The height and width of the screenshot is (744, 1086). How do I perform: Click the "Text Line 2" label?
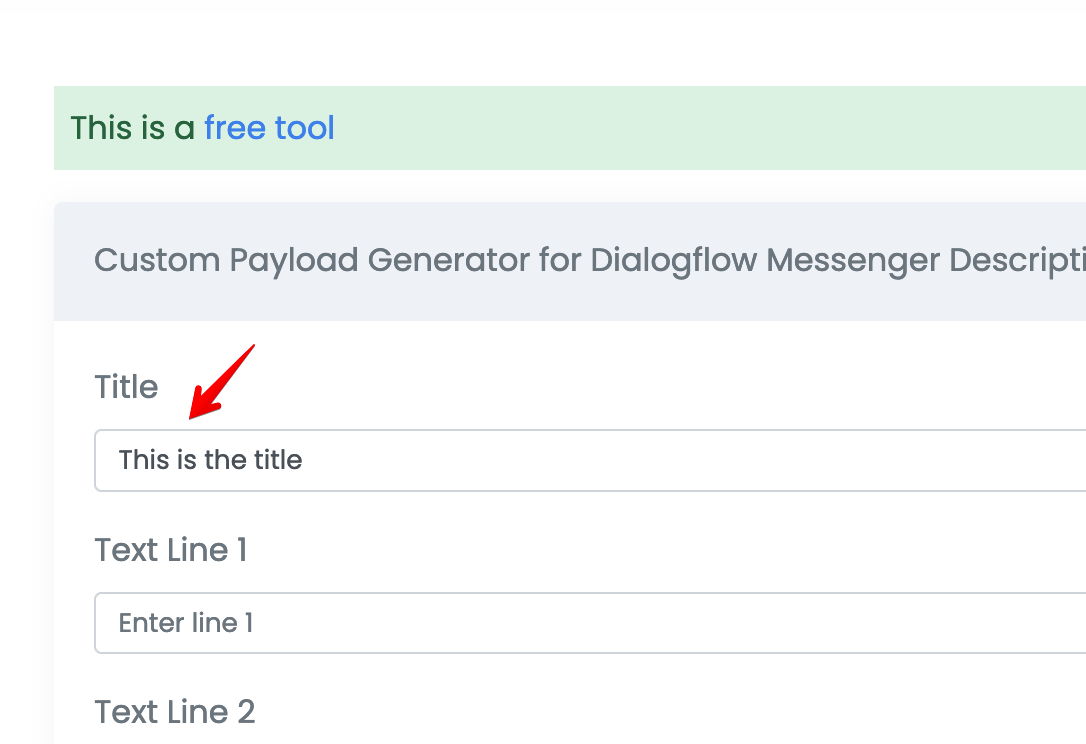175,712
